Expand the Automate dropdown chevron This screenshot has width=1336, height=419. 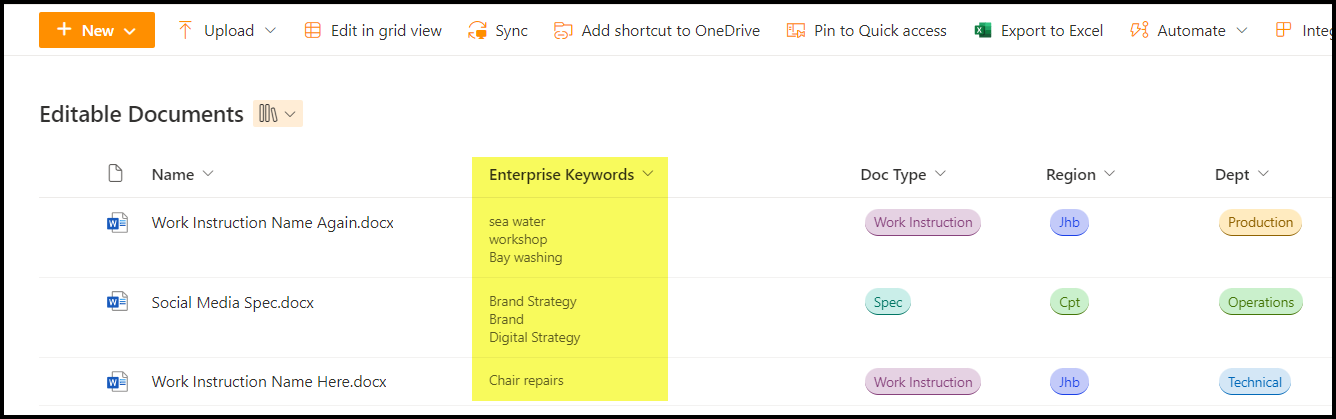[1242, 30]
